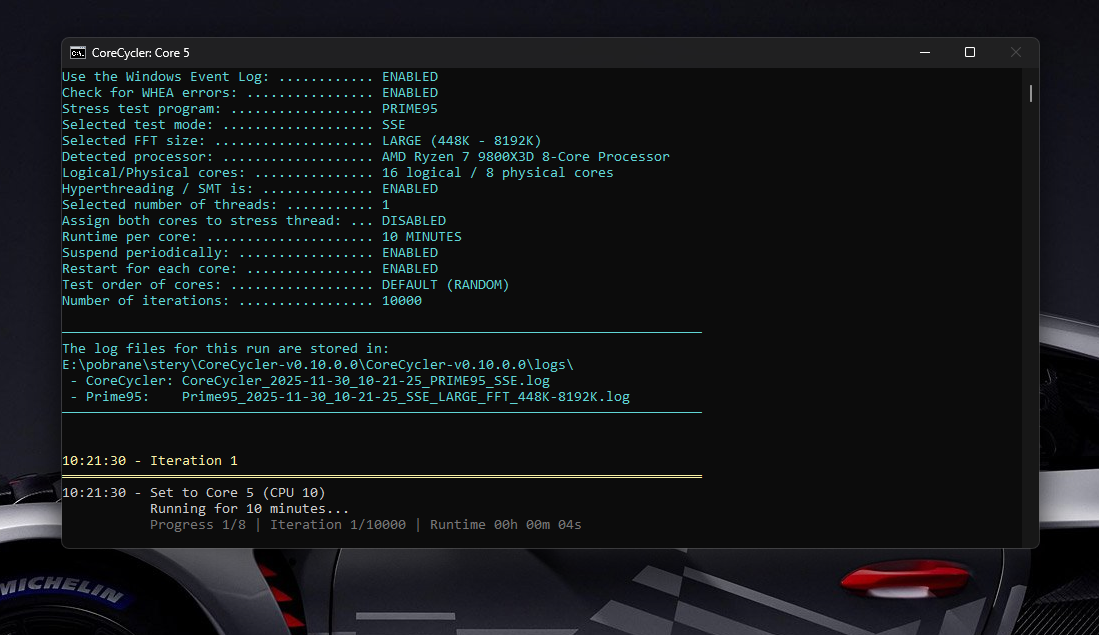1099x635 pixels.
Task: Click the AMD Ryzen 7 9800X3D processor text
Action: pos(525,156)
